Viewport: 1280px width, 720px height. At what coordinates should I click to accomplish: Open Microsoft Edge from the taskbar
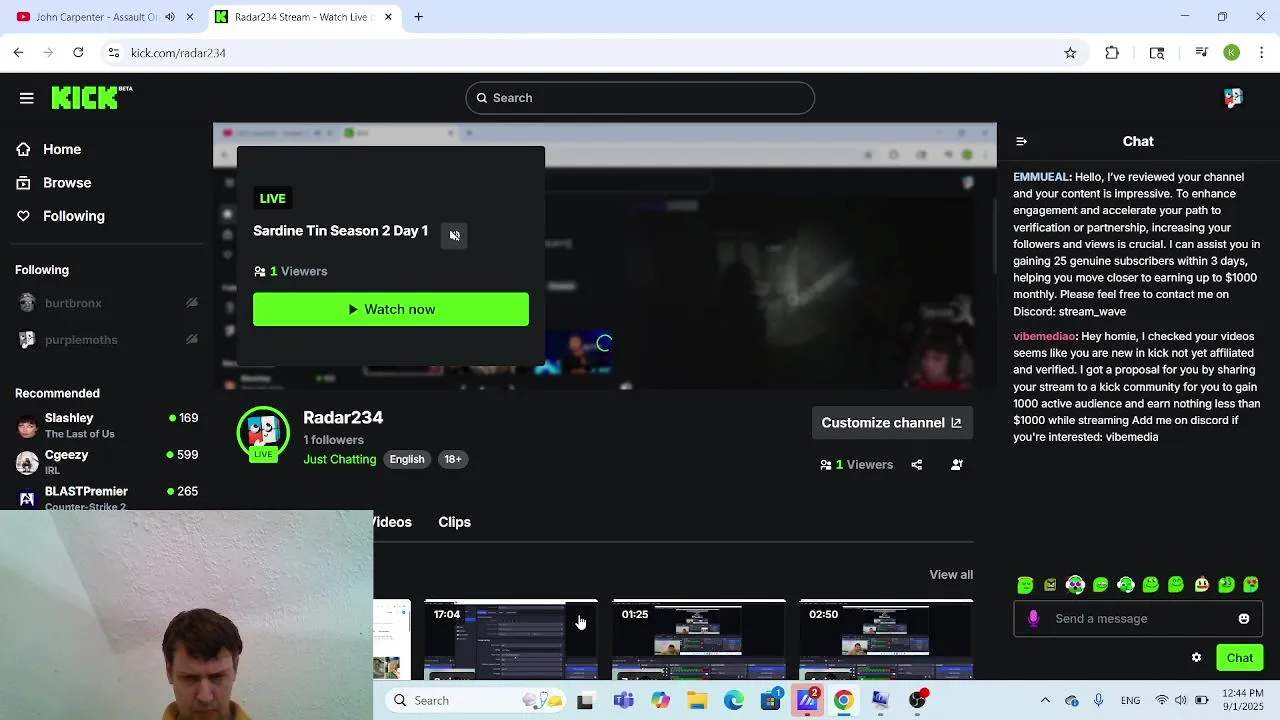[x=734, y=700]
